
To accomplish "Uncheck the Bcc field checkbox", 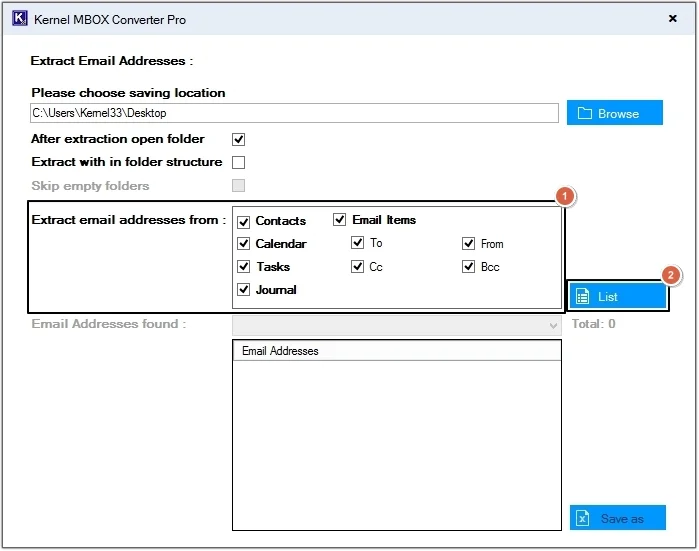I will [469, 267].
